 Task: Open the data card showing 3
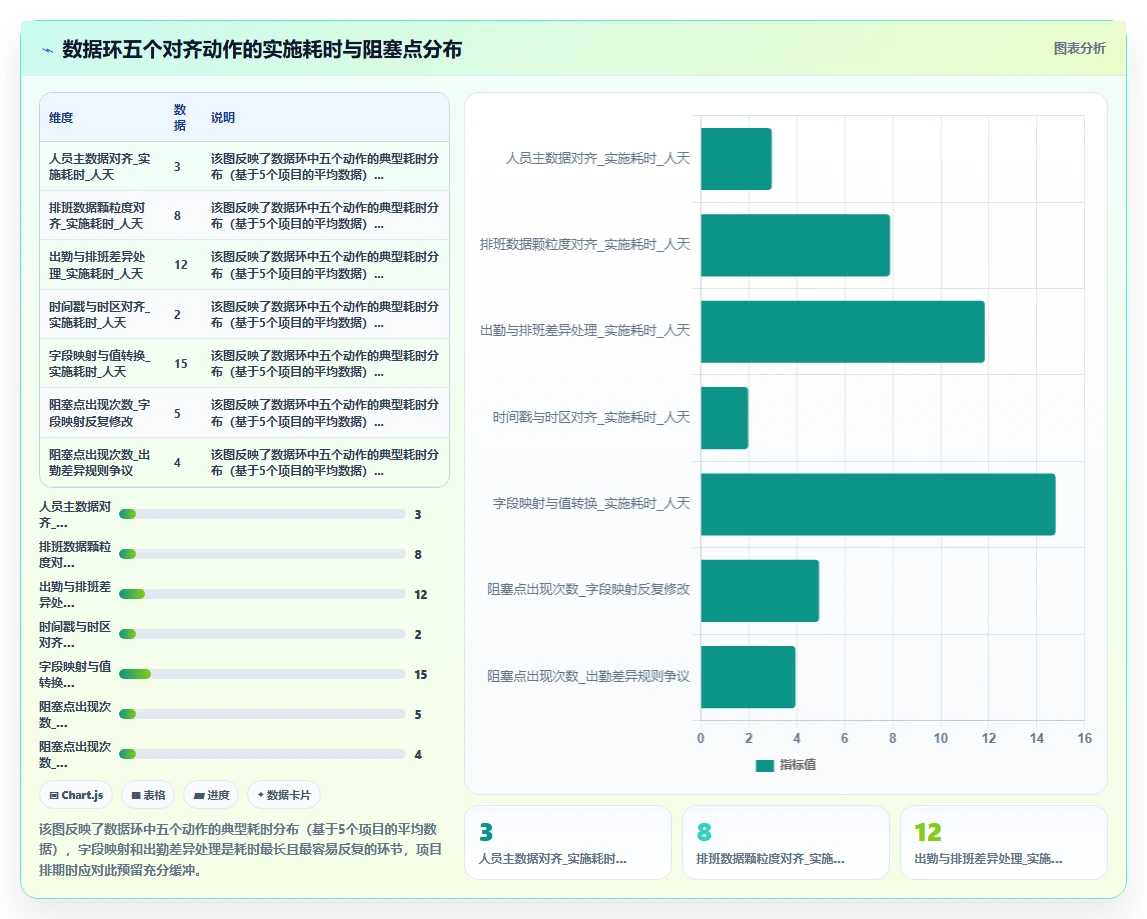(x=568, y=842)
